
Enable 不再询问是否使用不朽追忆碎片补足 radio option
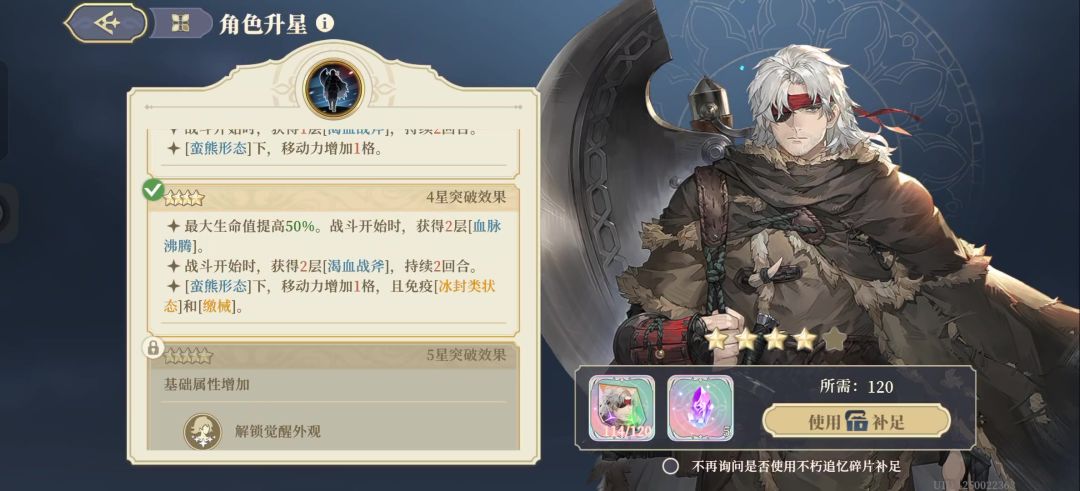pyautogui.click(x=670, y=466)
